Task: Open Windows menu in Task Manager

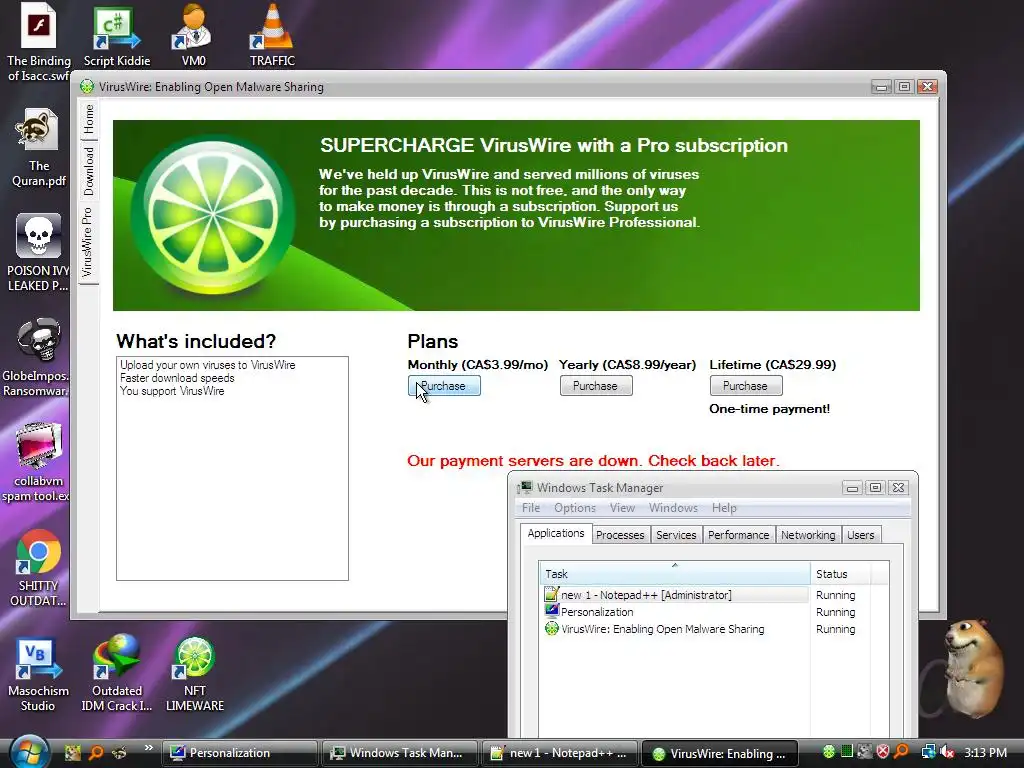Action: click(x=673, y=508)
